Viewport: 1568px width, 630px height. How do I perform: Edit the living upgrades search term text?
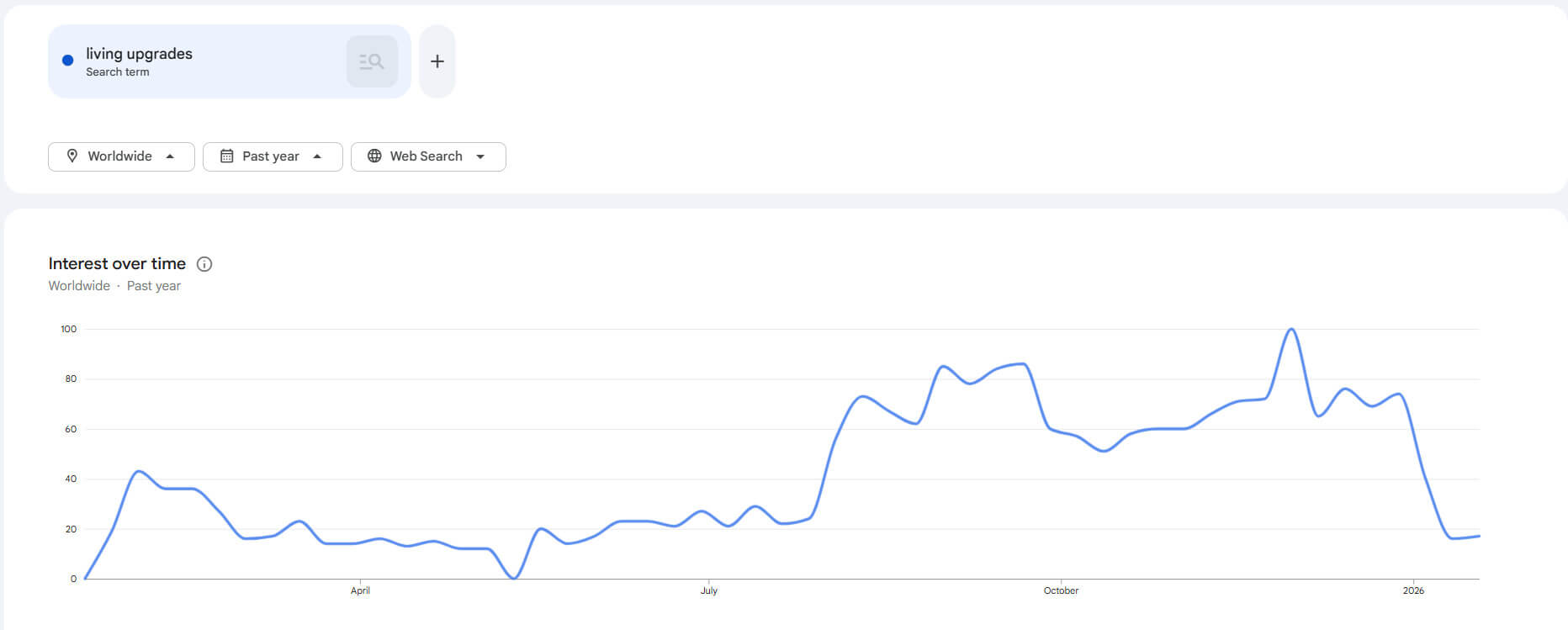click(x=139, y=54)
